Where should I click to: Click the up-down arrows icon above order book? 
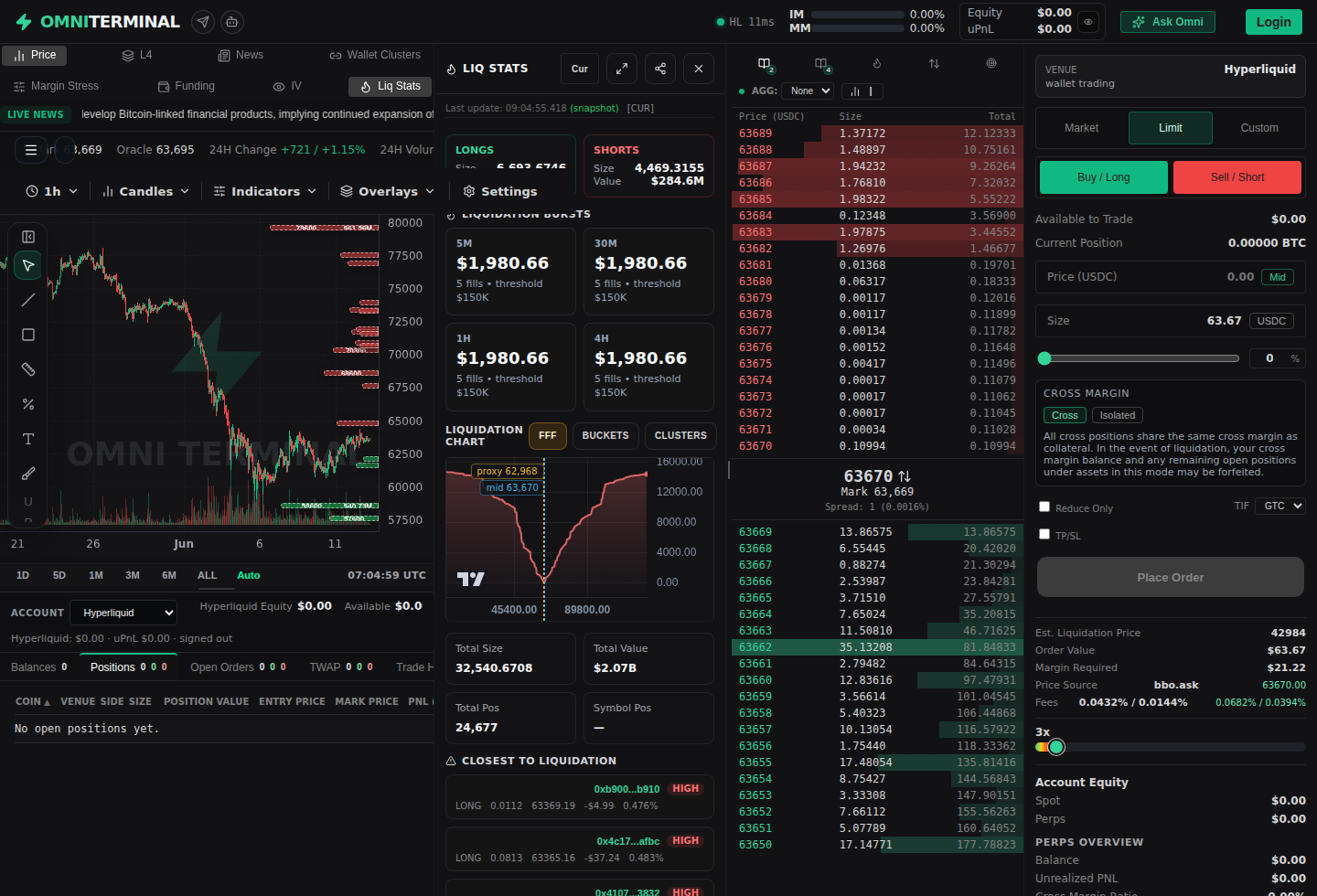934,64
